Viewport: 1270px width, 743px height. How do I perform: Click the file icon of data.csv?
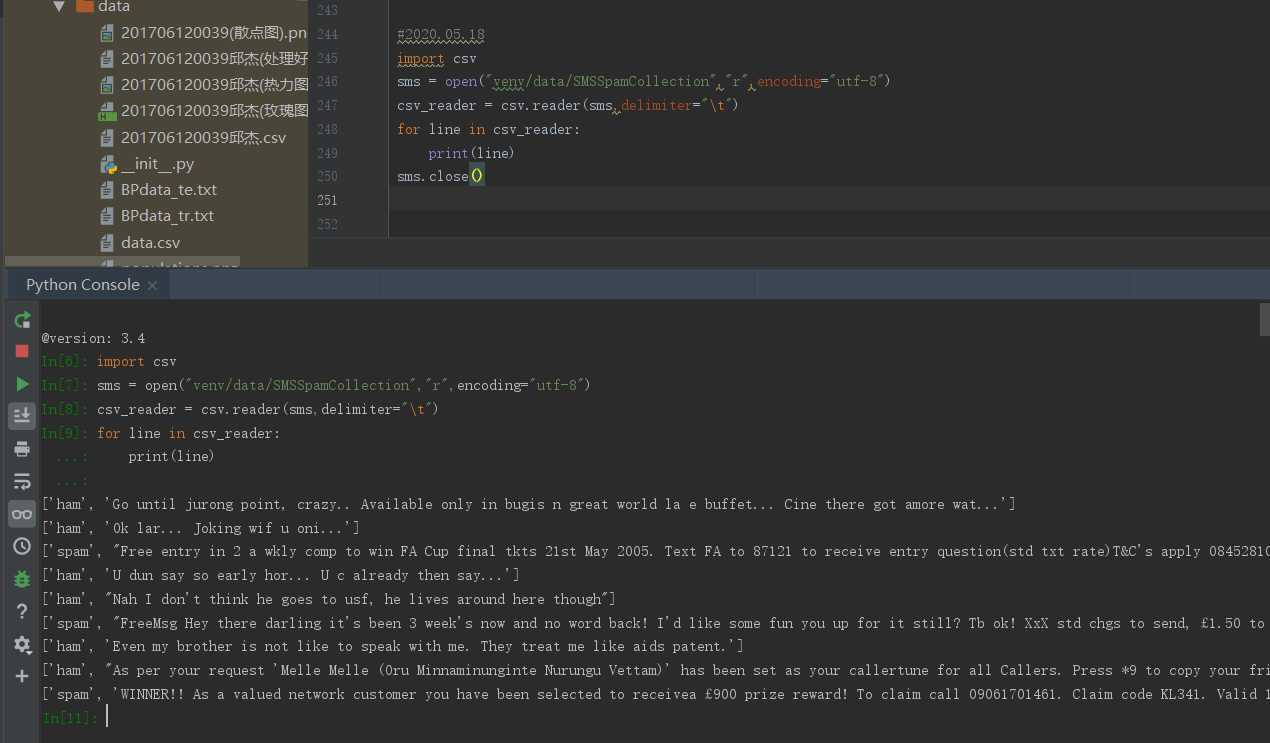[x=108, y=242]
